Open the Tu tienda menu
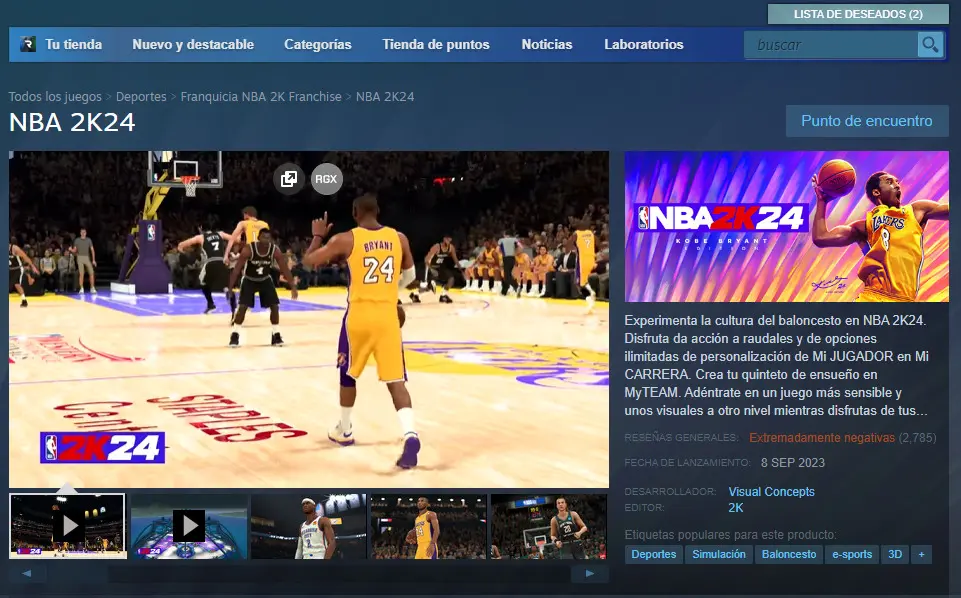Screen dimensions: 961x598 coord(74,45)
